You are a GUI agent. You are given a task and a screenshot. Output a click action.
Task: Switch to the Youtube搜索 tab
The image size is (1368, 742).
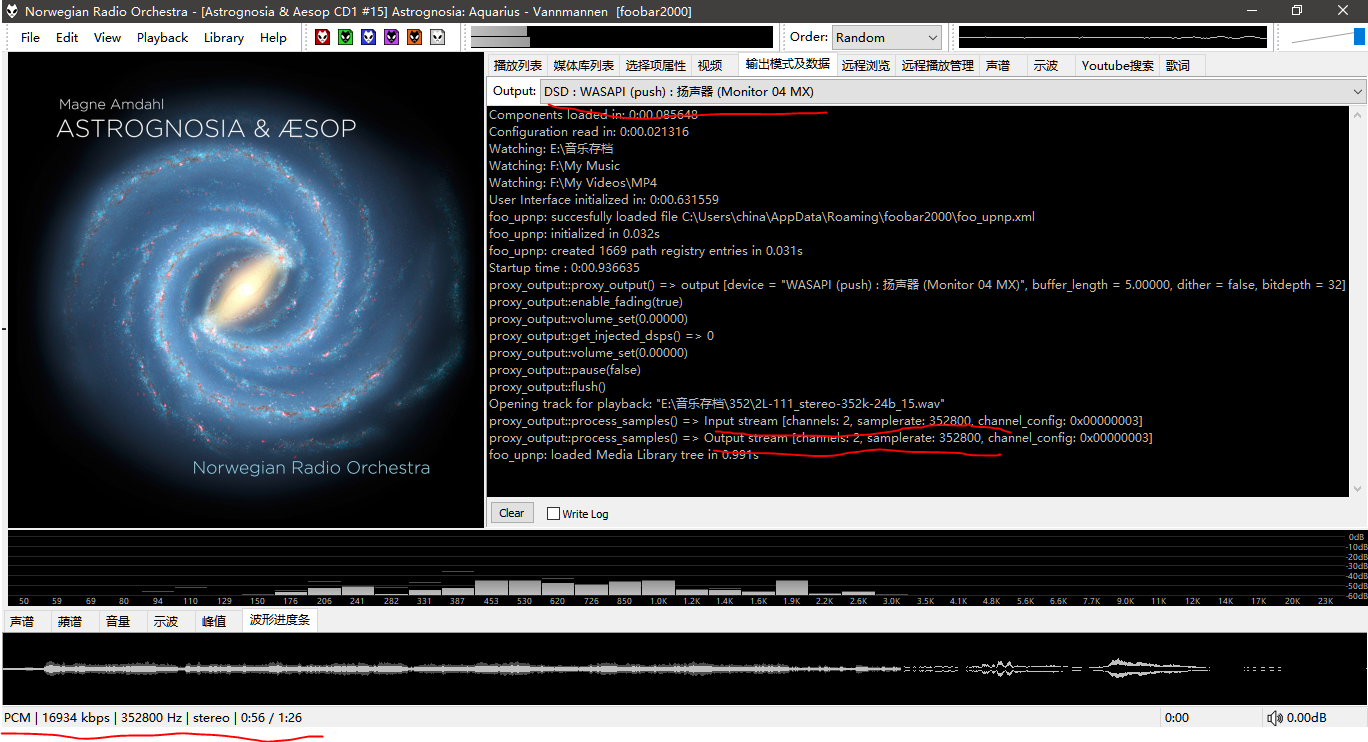coord(1117,65)
